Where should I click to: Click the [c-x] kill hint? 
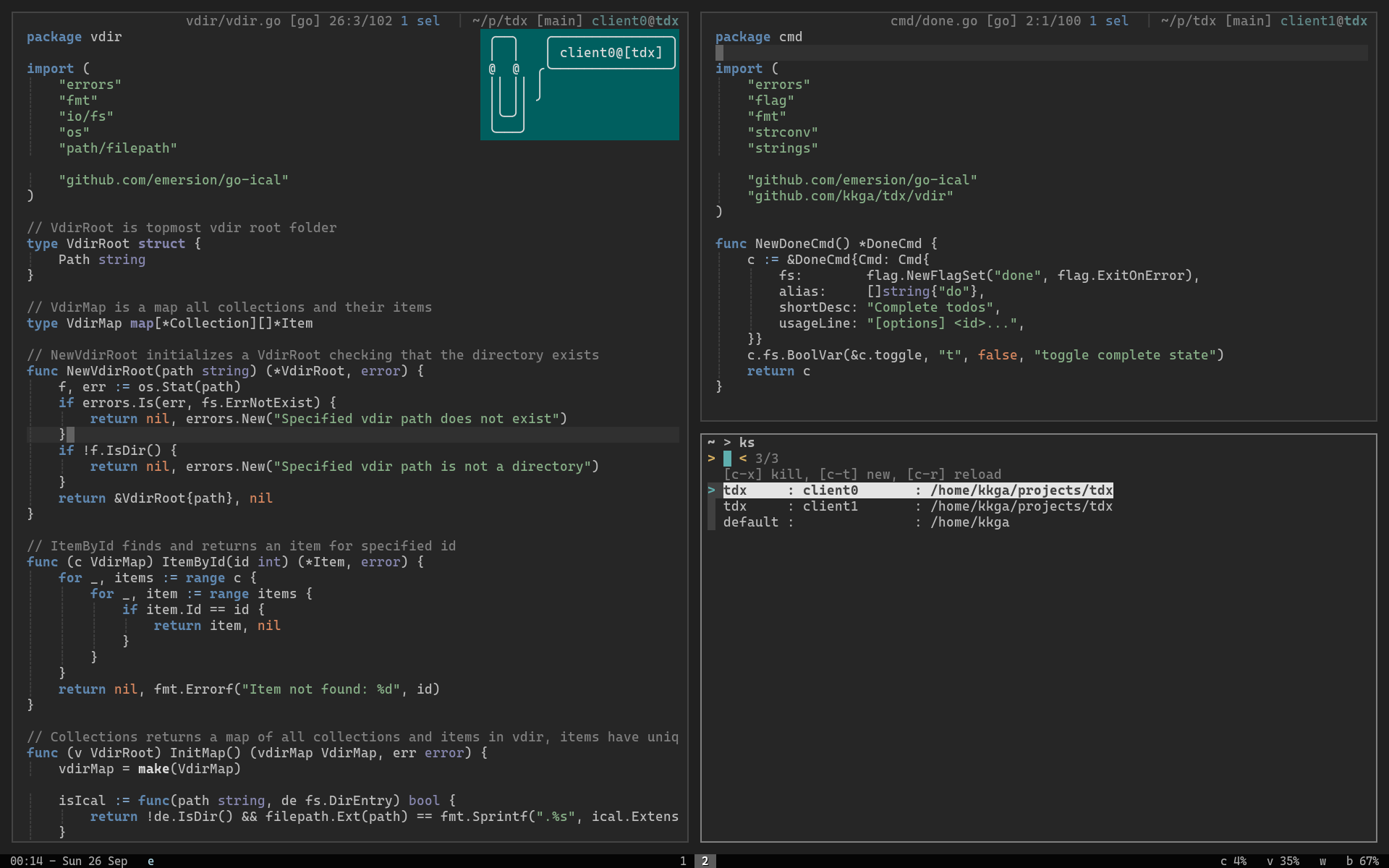tap(763, 475)
